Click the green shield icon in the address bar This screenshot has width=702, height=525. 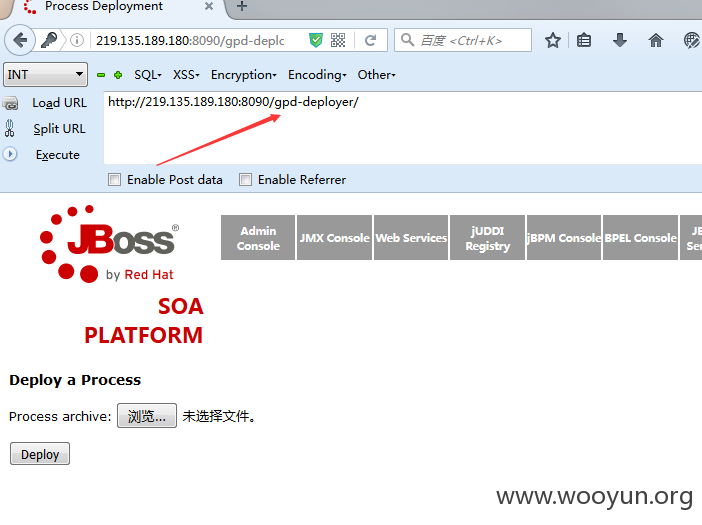point(316,41)
